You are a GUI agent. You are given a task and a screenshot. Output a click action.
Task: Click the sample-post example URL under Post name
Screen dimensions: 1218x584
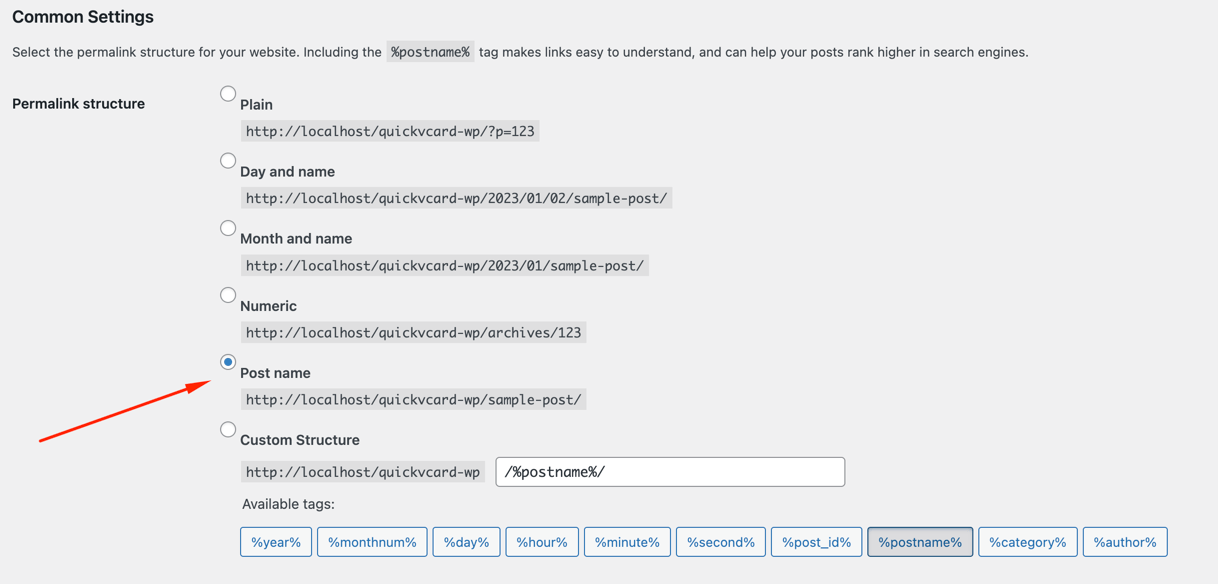[413, 400]
